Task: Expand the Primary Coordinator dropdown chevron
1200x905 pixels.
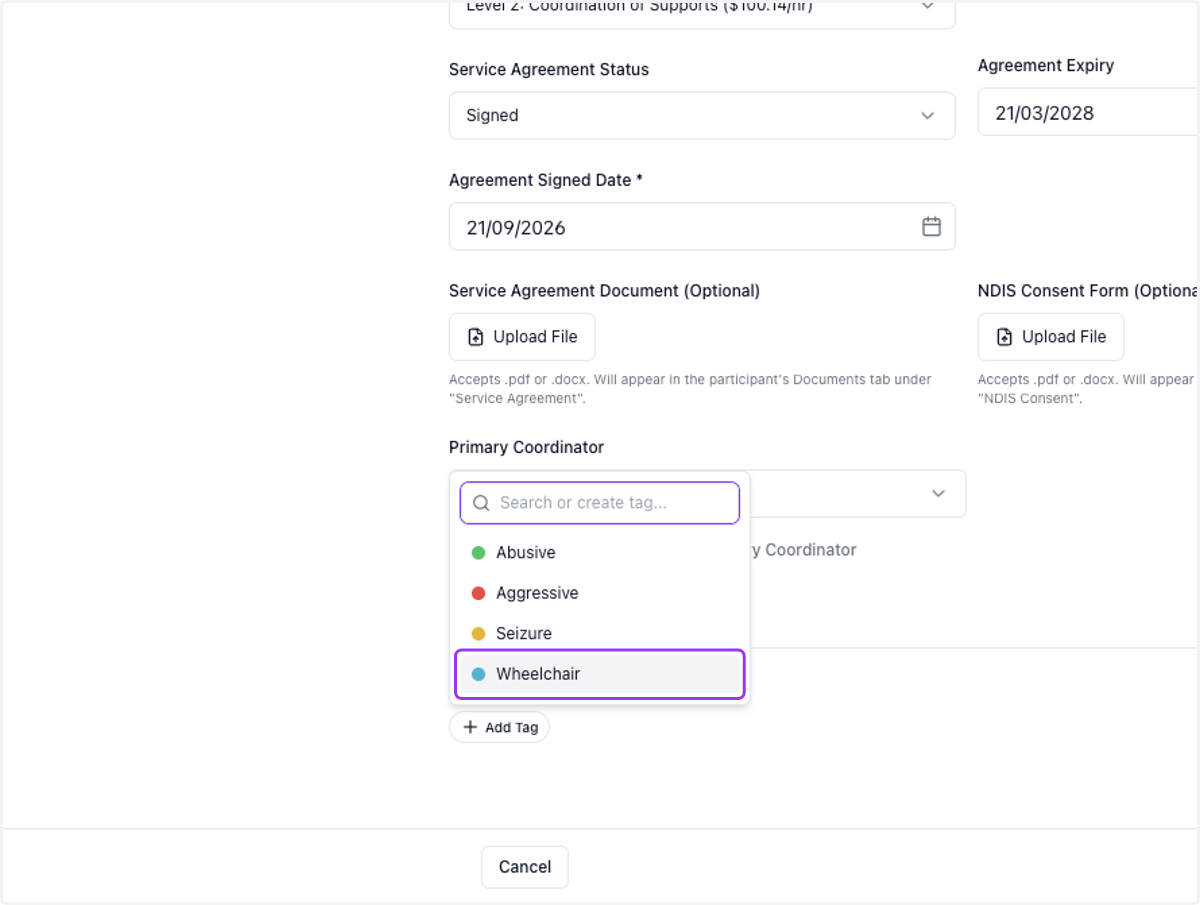Action: click(x=938, y=494)
